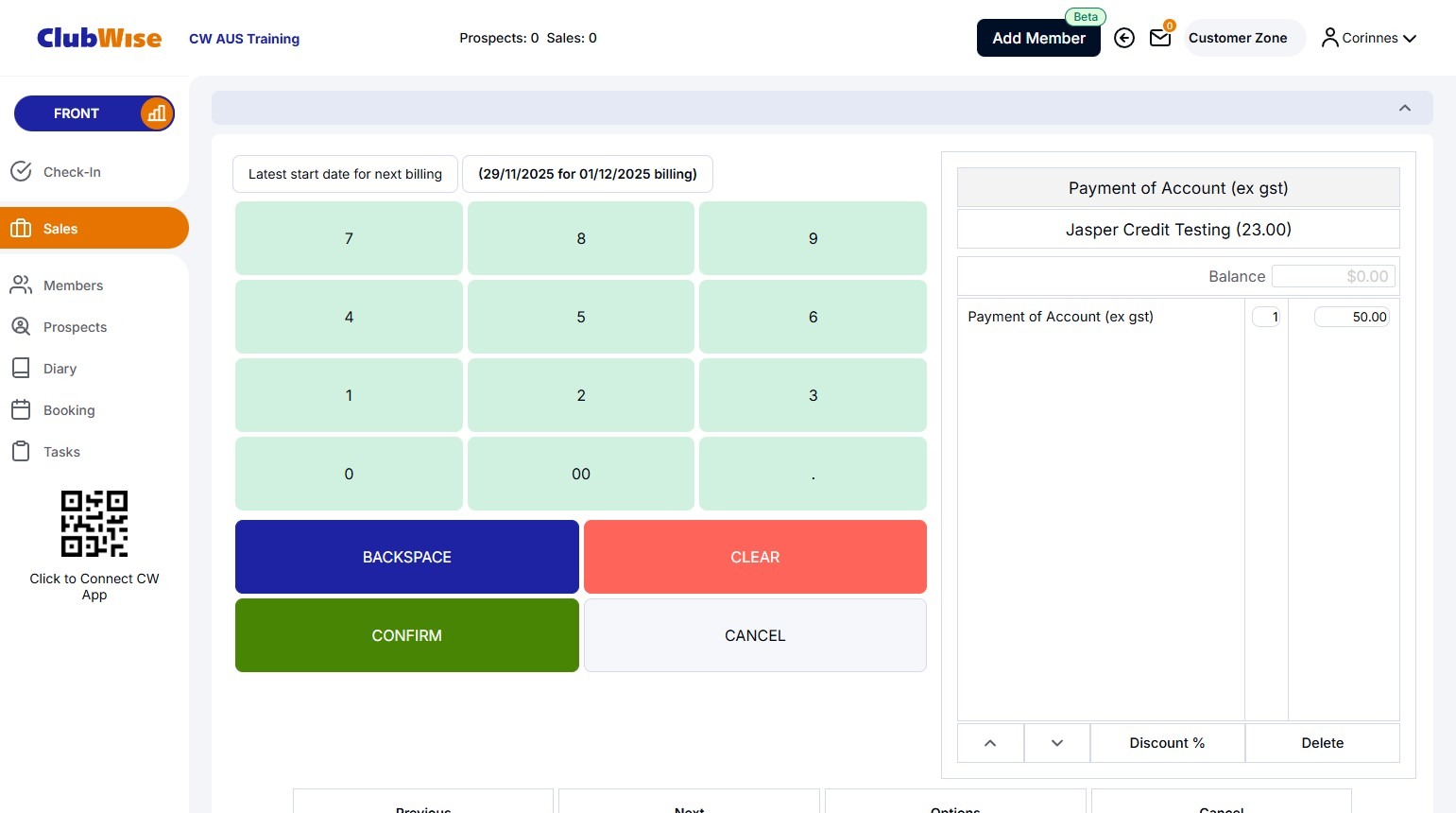The image size is (1456, 813).
Task: Open the Booking sidebar item
Action: pos(94,410)
